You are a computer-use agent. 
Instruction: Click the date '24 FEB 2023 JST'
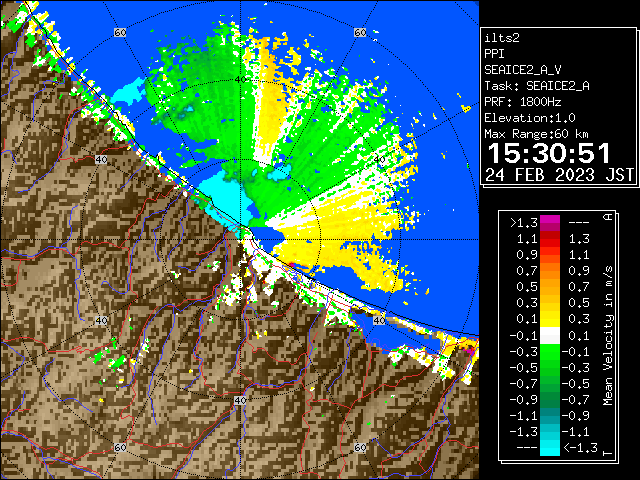pos(559,175)
